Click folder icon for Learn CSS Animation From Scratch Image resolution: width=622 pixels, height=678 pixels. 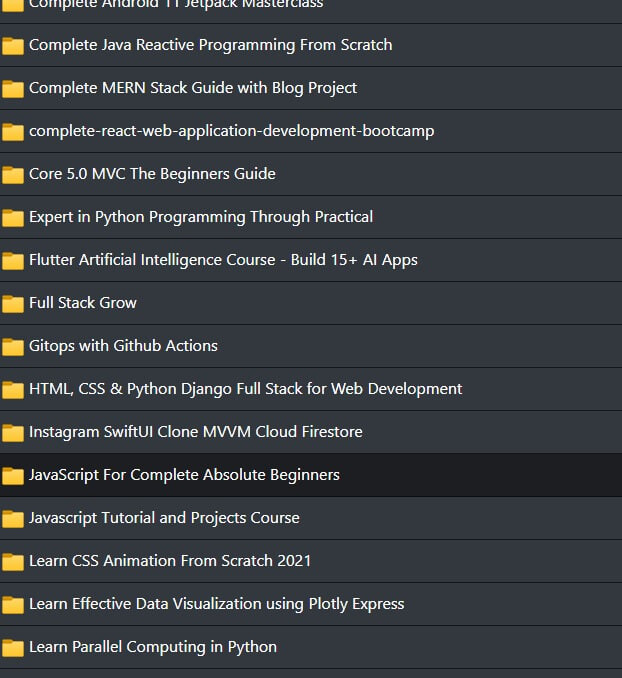(x=13, y=562)
